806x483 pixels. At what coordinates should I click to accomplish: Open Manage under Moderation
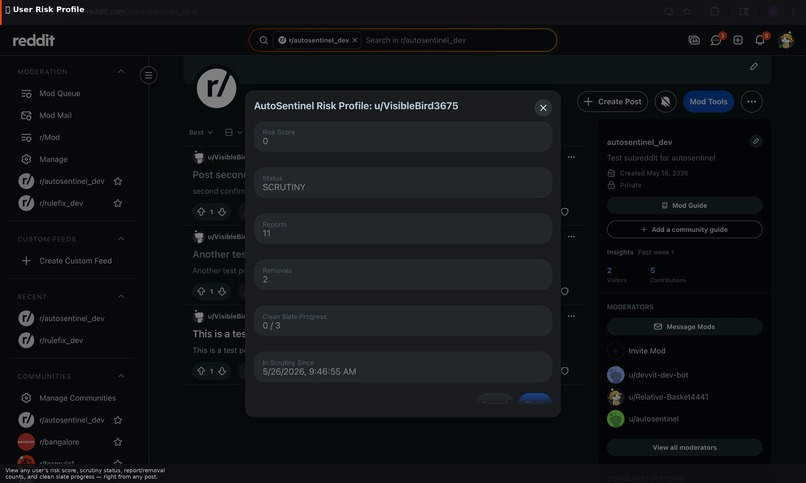[x=53, y=159]
